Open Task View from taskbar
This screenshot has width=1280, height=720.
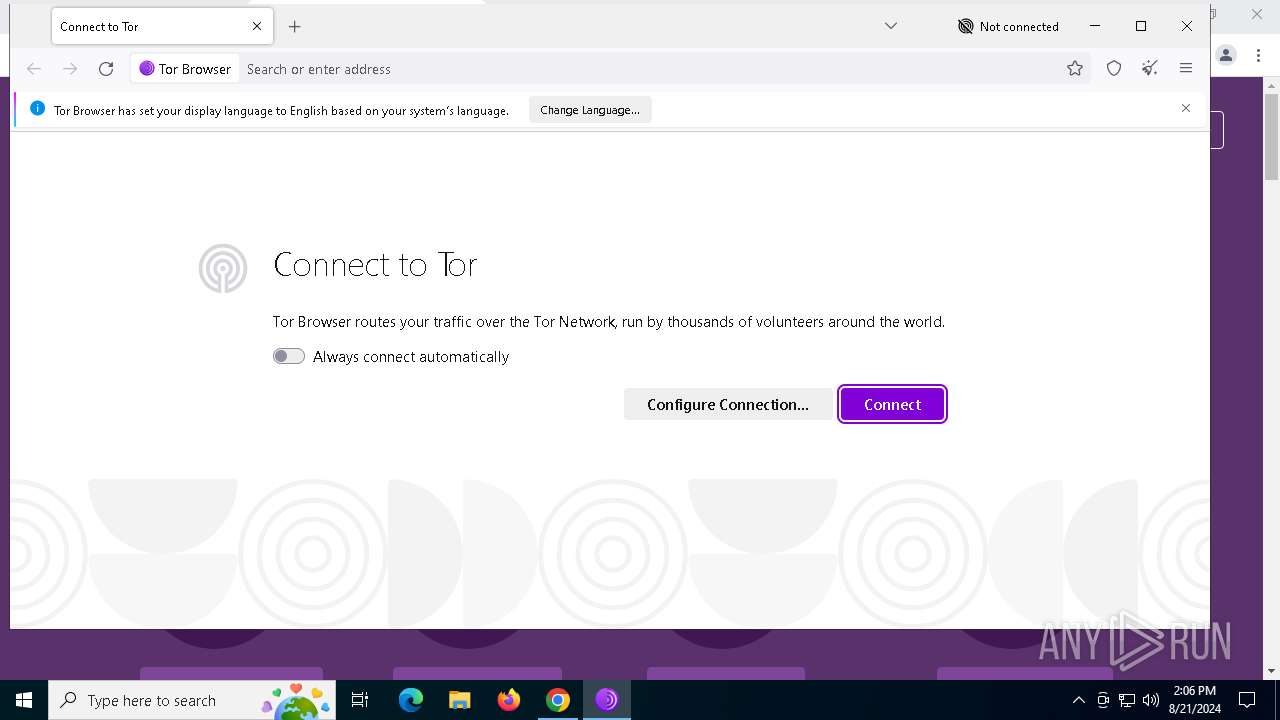361,700
